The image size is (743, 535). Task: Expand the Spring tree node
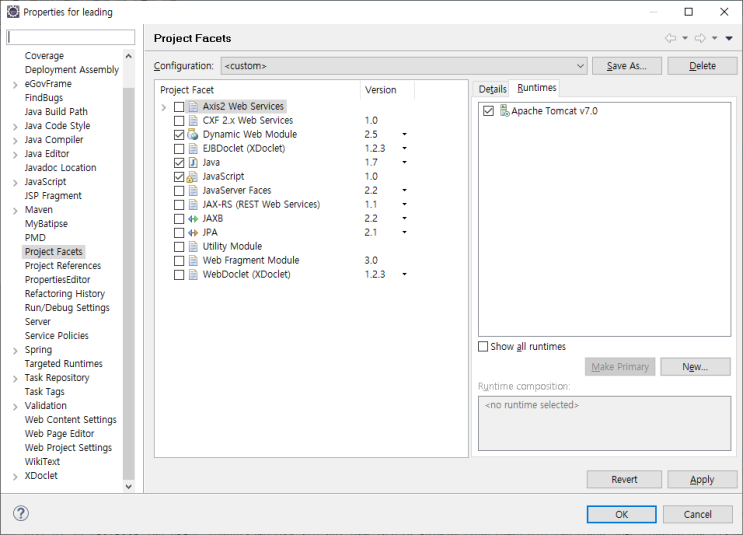click(x=15, y=351)
